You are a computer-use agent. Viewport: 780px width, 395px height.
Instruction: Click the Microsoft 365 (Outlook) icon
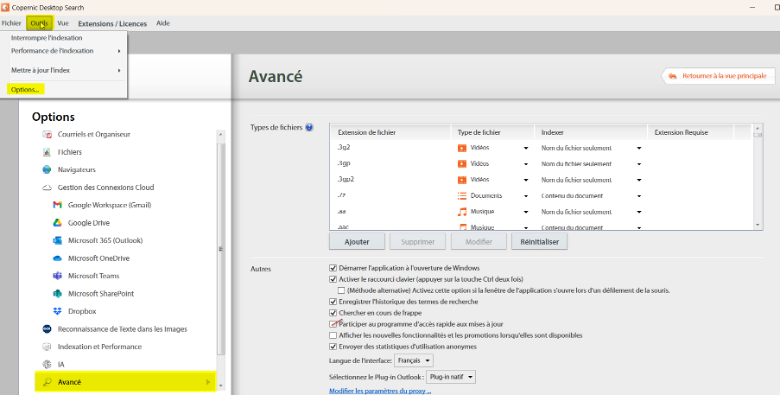57,240
